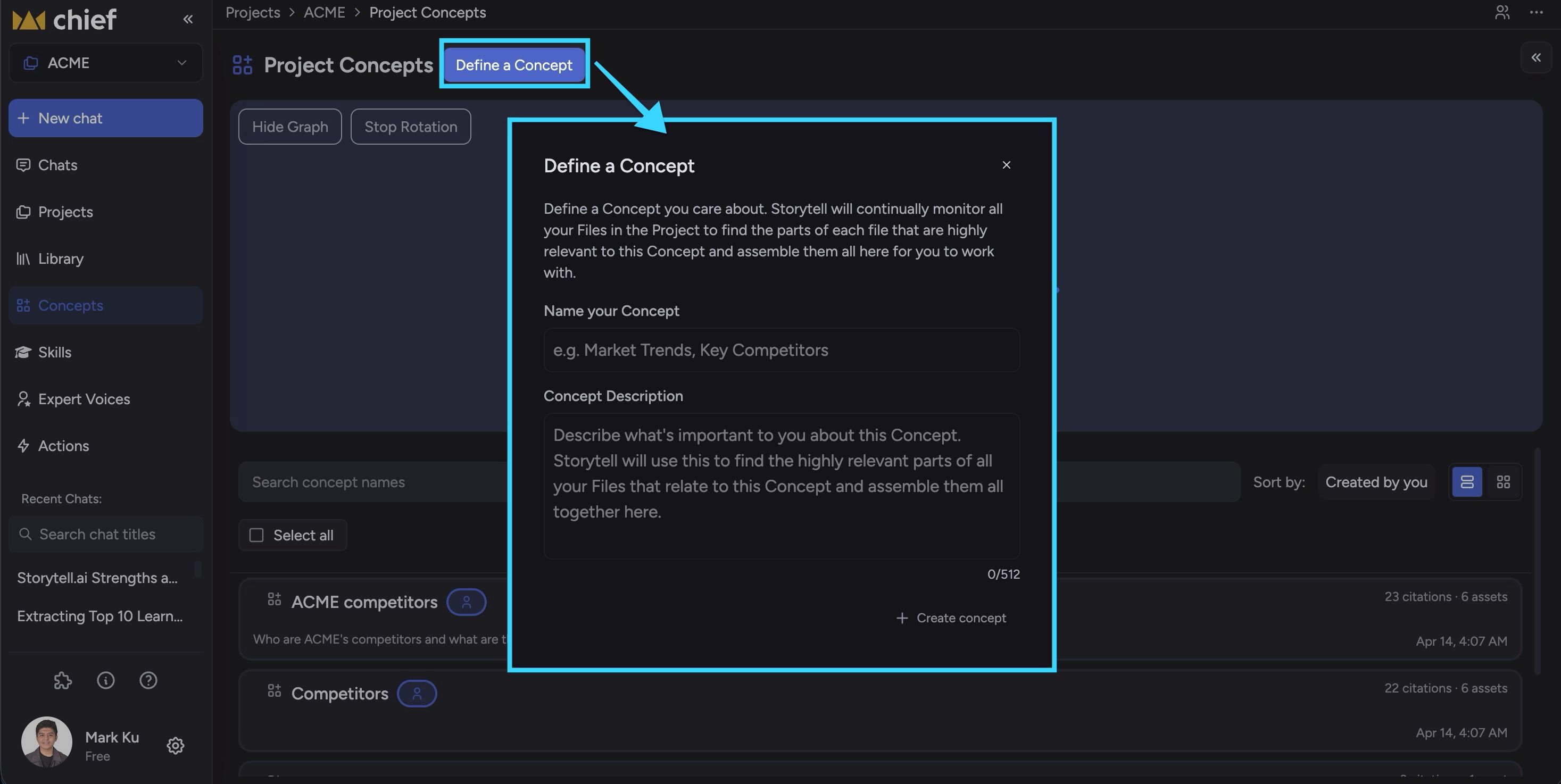Viewport: 1561px width, 784px height.
Task: Open recent chat Extracting Top 10 Learn...
Action: click(100, 616)
